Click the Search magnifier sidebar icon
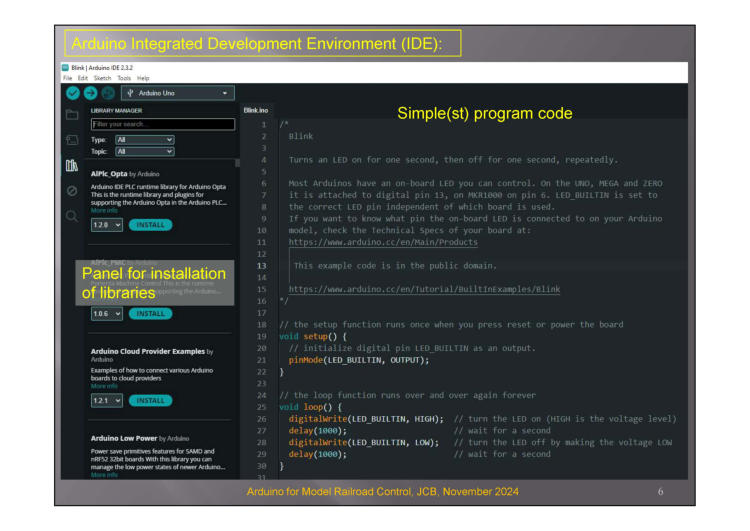The width and height of the screenshot is (750, 531). click(72, 215)
